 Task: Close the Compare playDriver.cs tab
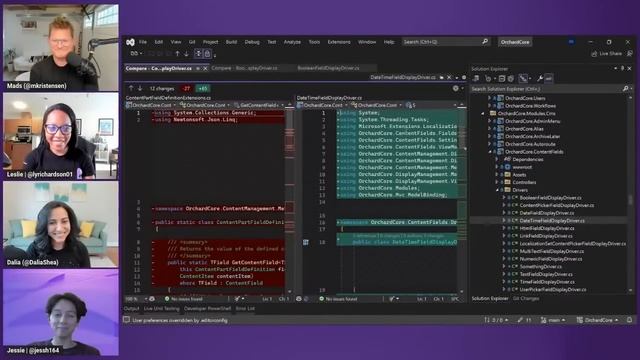click(x=205, y=69)
